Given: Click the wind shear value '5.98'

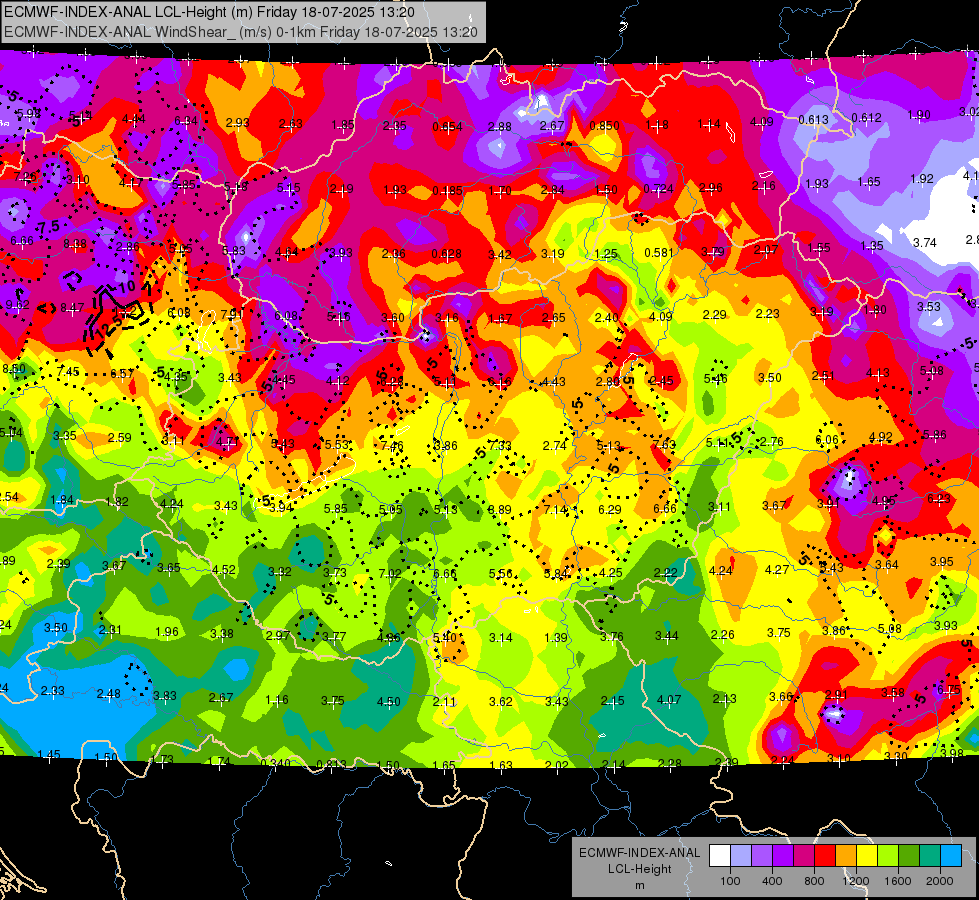Looking at the screenshot, I should (x=28, y=114).
